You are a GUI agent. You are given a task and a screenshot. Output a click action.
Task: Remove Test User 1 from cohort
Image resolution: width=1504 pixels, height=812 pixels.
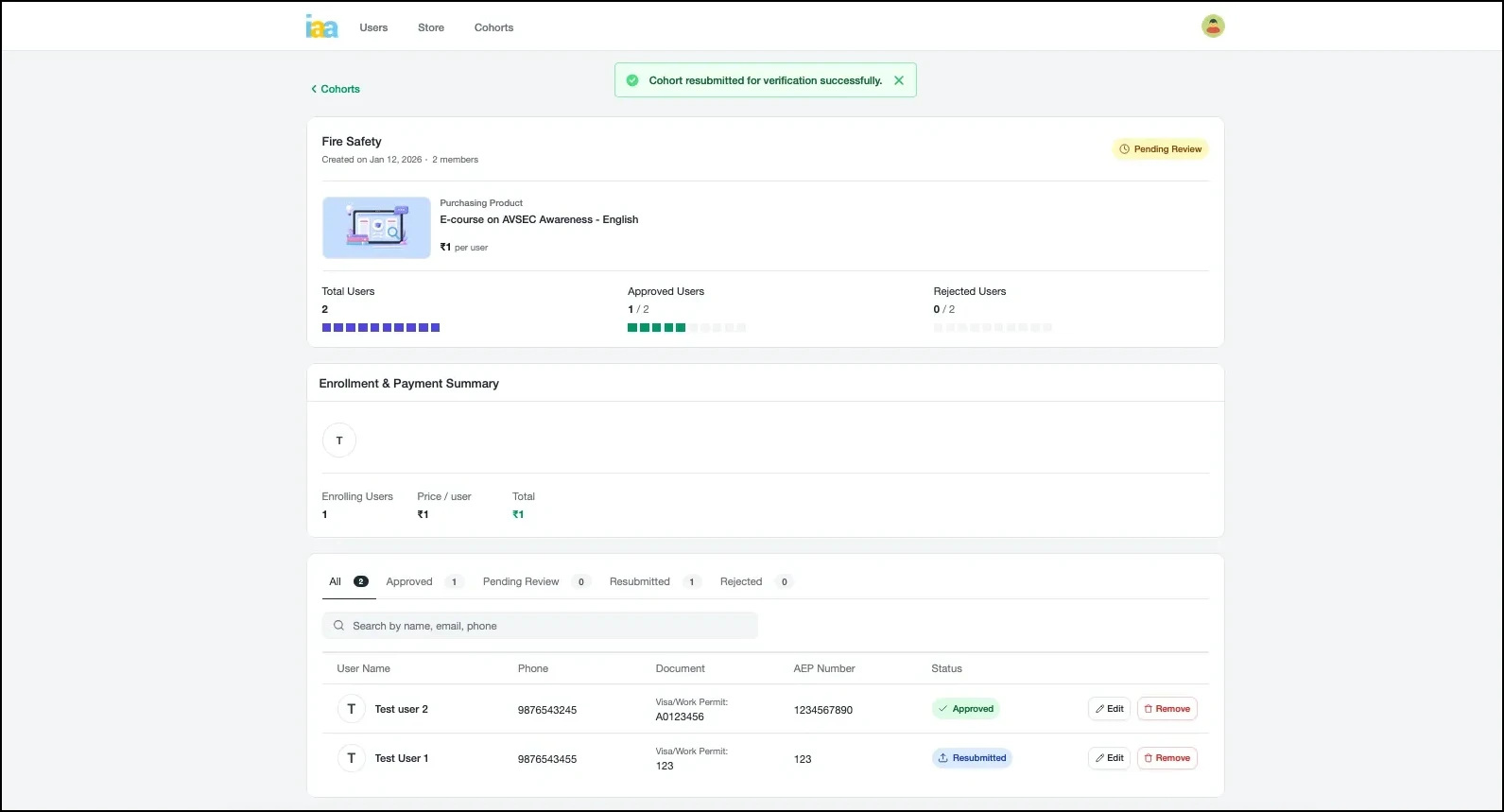click(x=1167, y=758)
